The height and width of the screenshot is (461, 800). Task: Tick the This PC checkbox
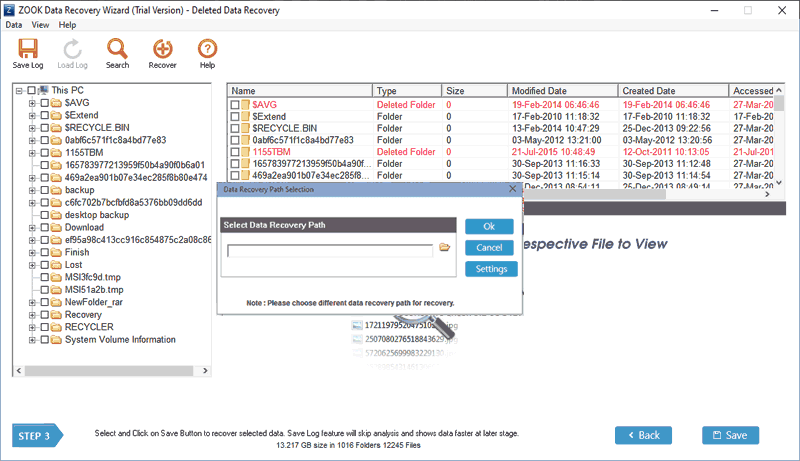pyautogui.click(x=32, y=90)
